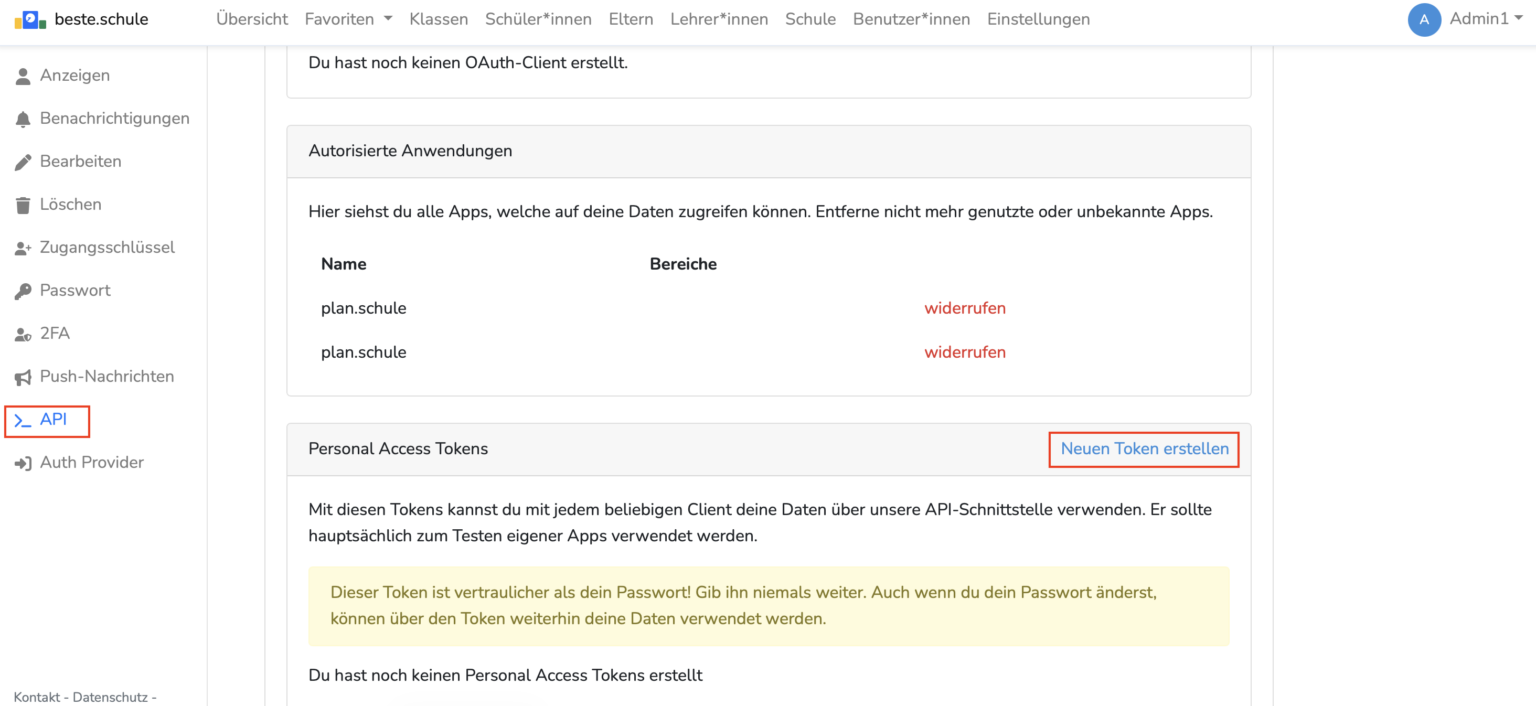Click the Löschen trash icon
This screenshot has width=1536, height=706.
(x=23, y=205)
